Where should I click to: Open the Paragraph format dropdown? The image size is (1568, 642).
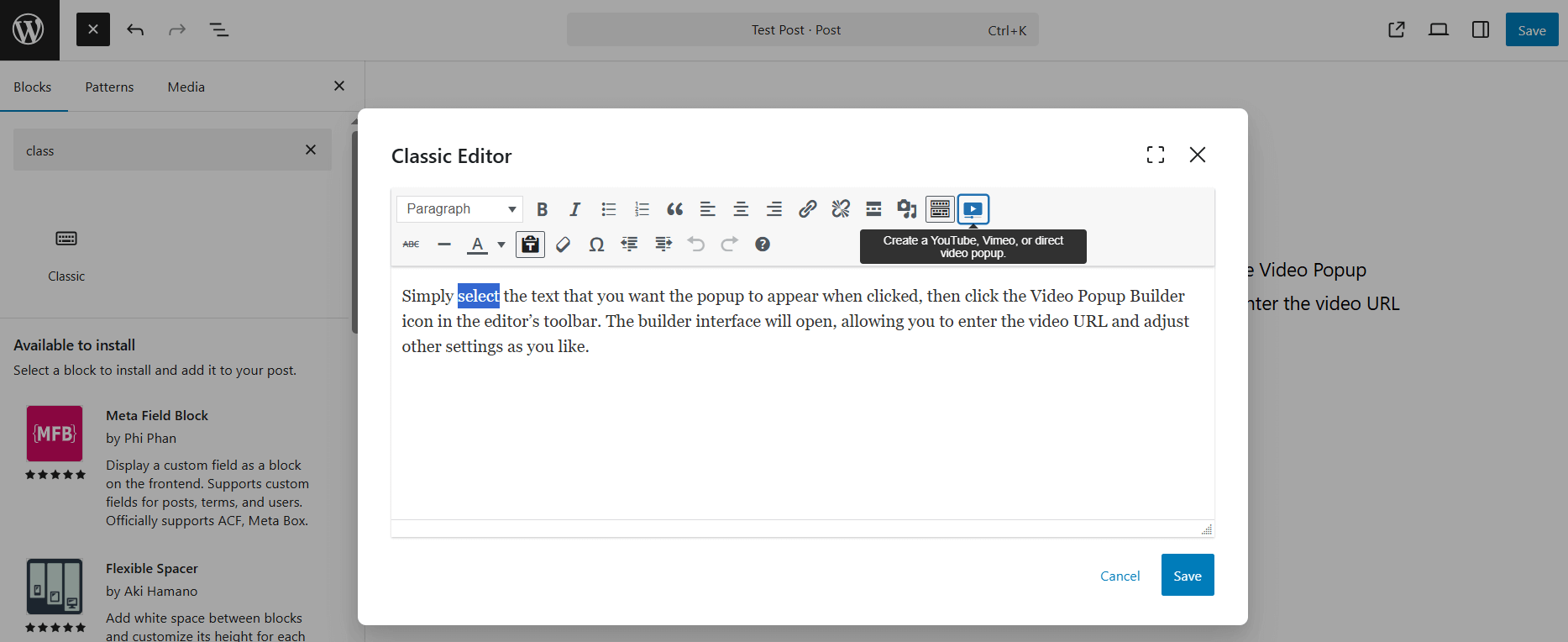[x=460, y=209]
